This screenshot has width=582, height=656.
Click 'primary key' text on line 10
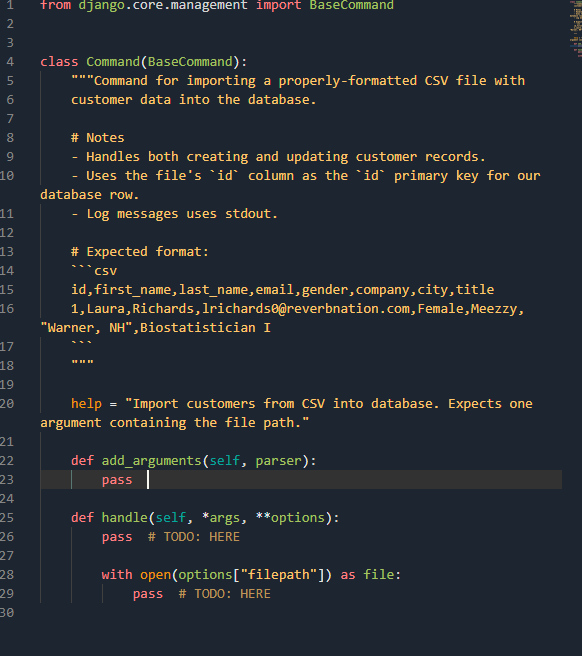pos(436,176)
